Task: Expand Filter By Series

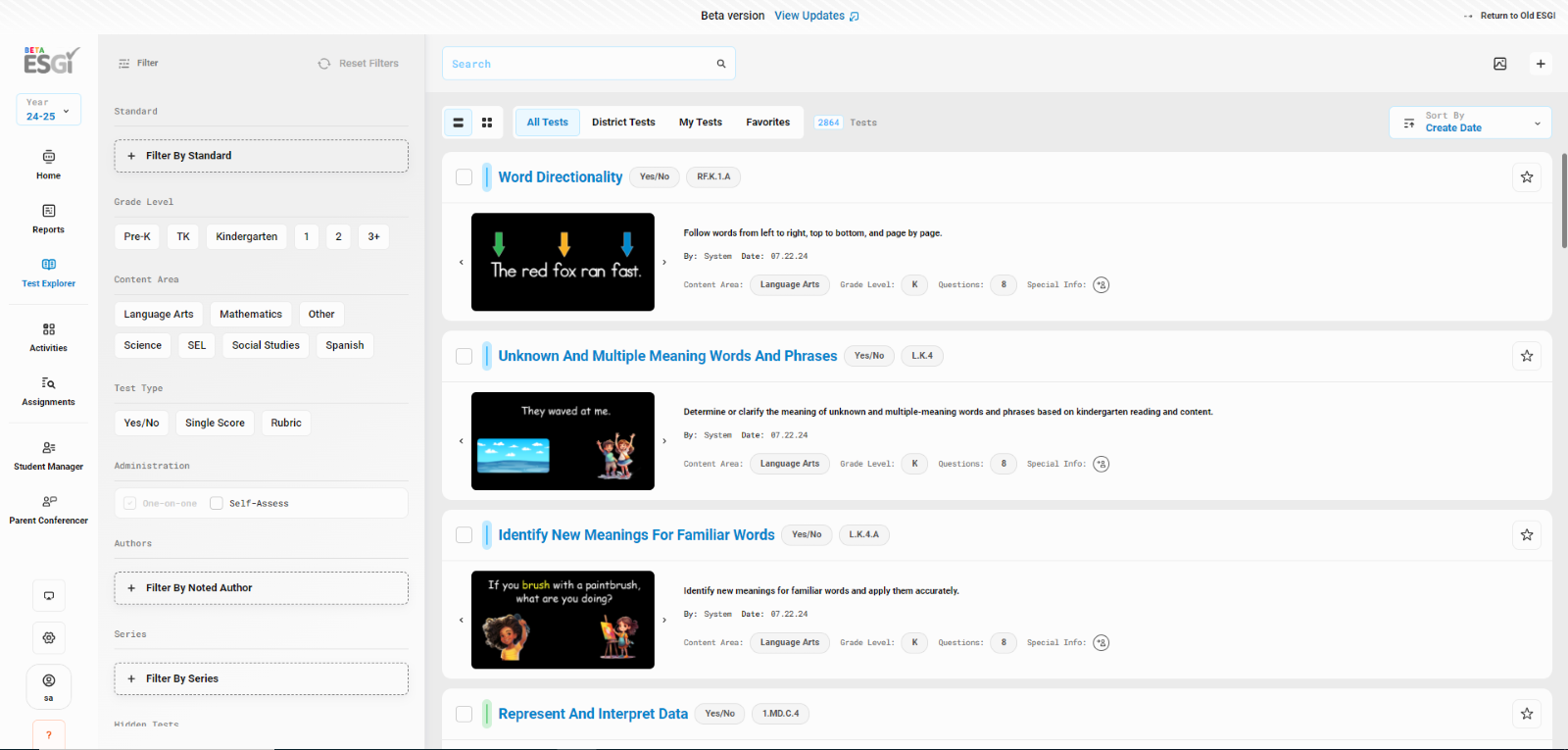Action: point(261,678)
